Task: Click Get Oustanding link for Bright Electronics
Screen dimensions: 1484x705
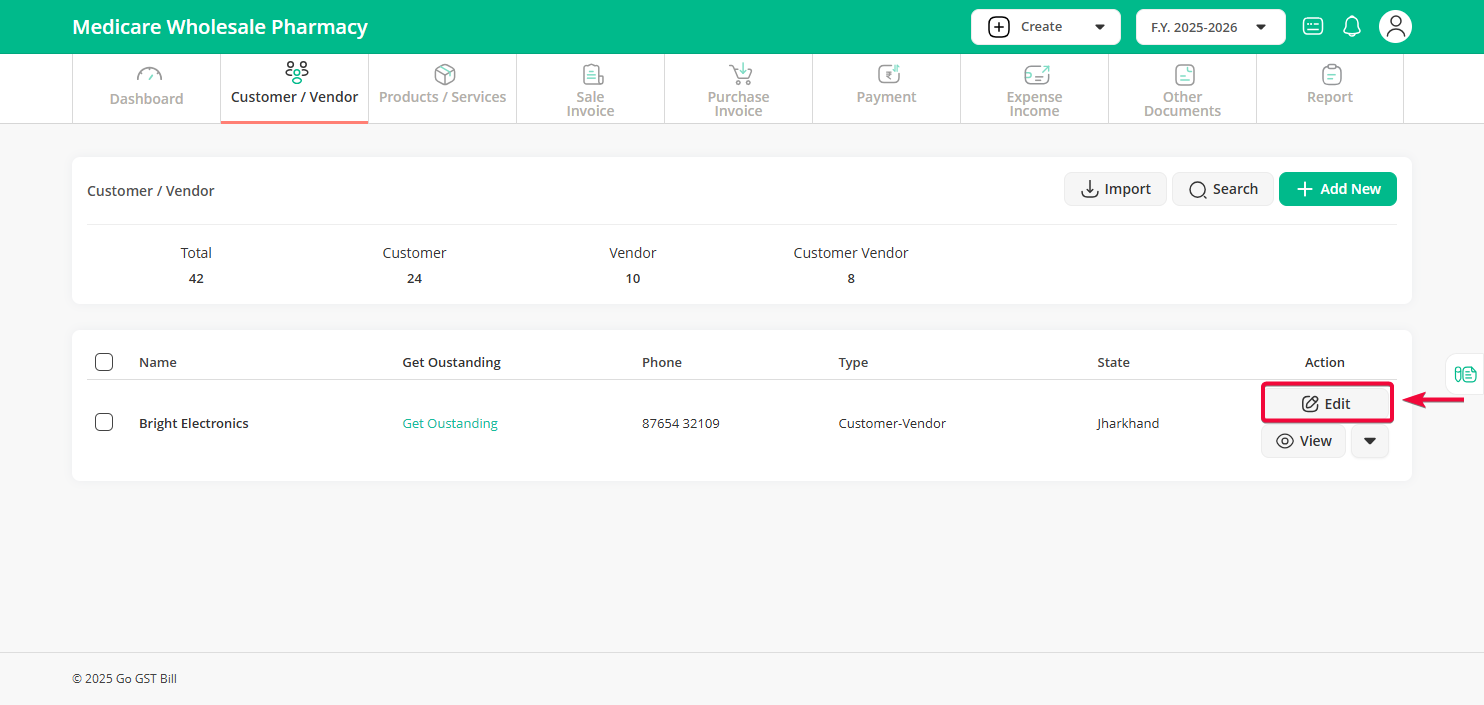Action: click(450, 423)
